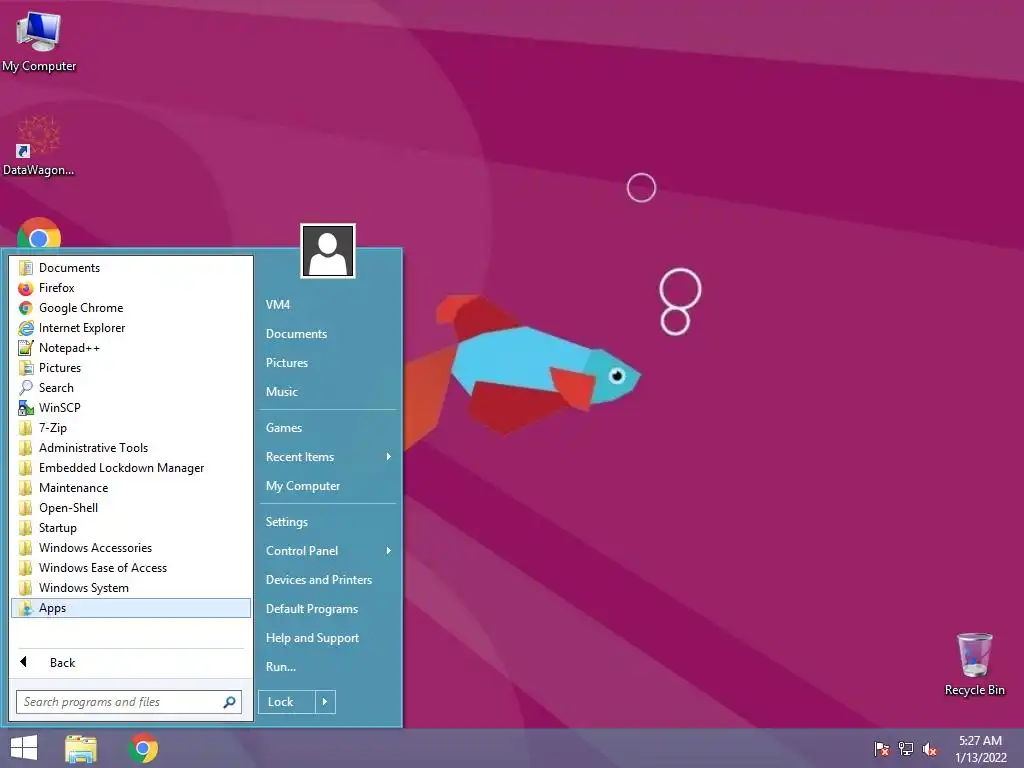This screenshot has height=768, width=1024.
Task: Click the Windows Start button on taskbar
Action: [x=24, y=748]
